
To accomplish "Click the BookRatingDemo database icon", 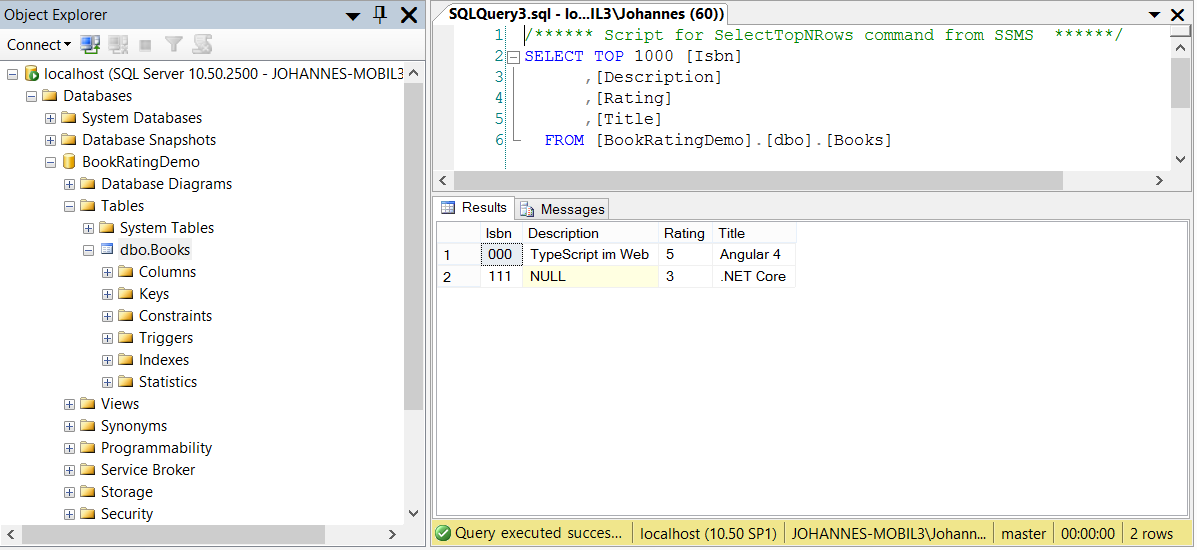I will pyautogui.click(x=69, y=162).
